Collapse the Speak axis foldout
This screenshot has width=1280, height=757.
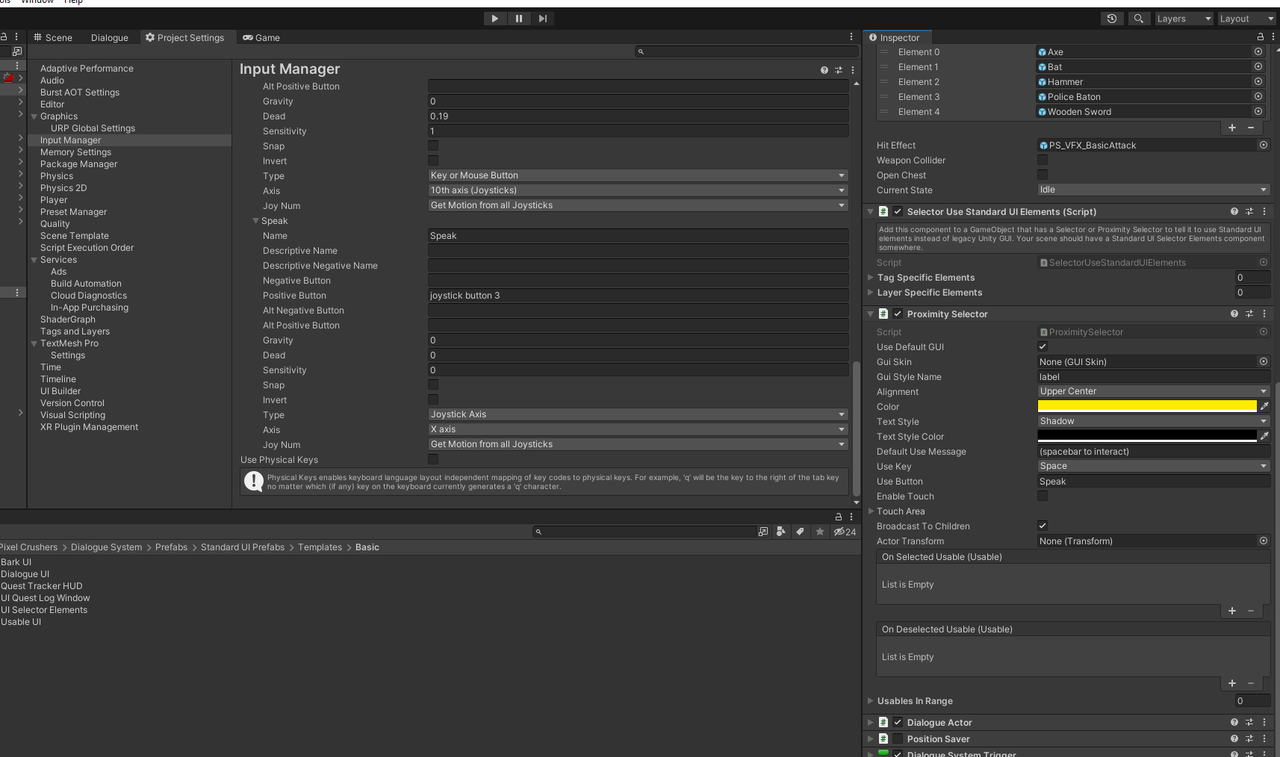256,221
